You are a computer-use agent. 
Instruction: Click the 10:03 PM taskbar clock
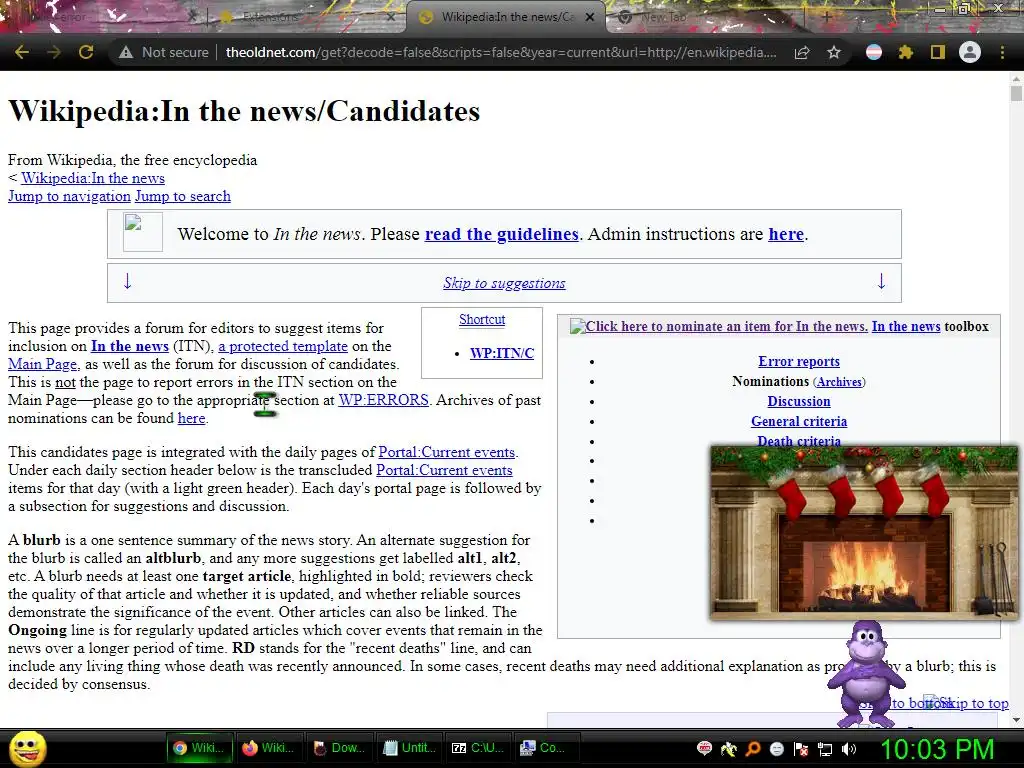tap(937, 748)
